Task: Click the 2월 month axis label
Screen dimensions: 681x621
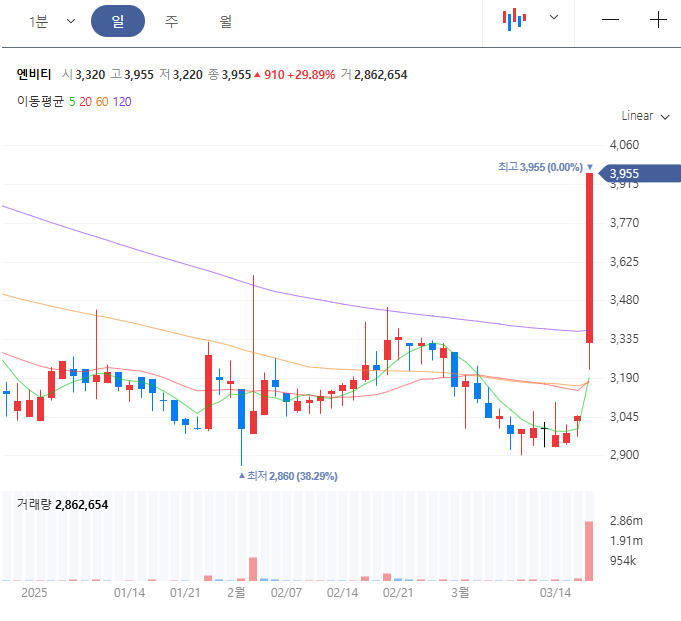Action: [x=236, y=592]
